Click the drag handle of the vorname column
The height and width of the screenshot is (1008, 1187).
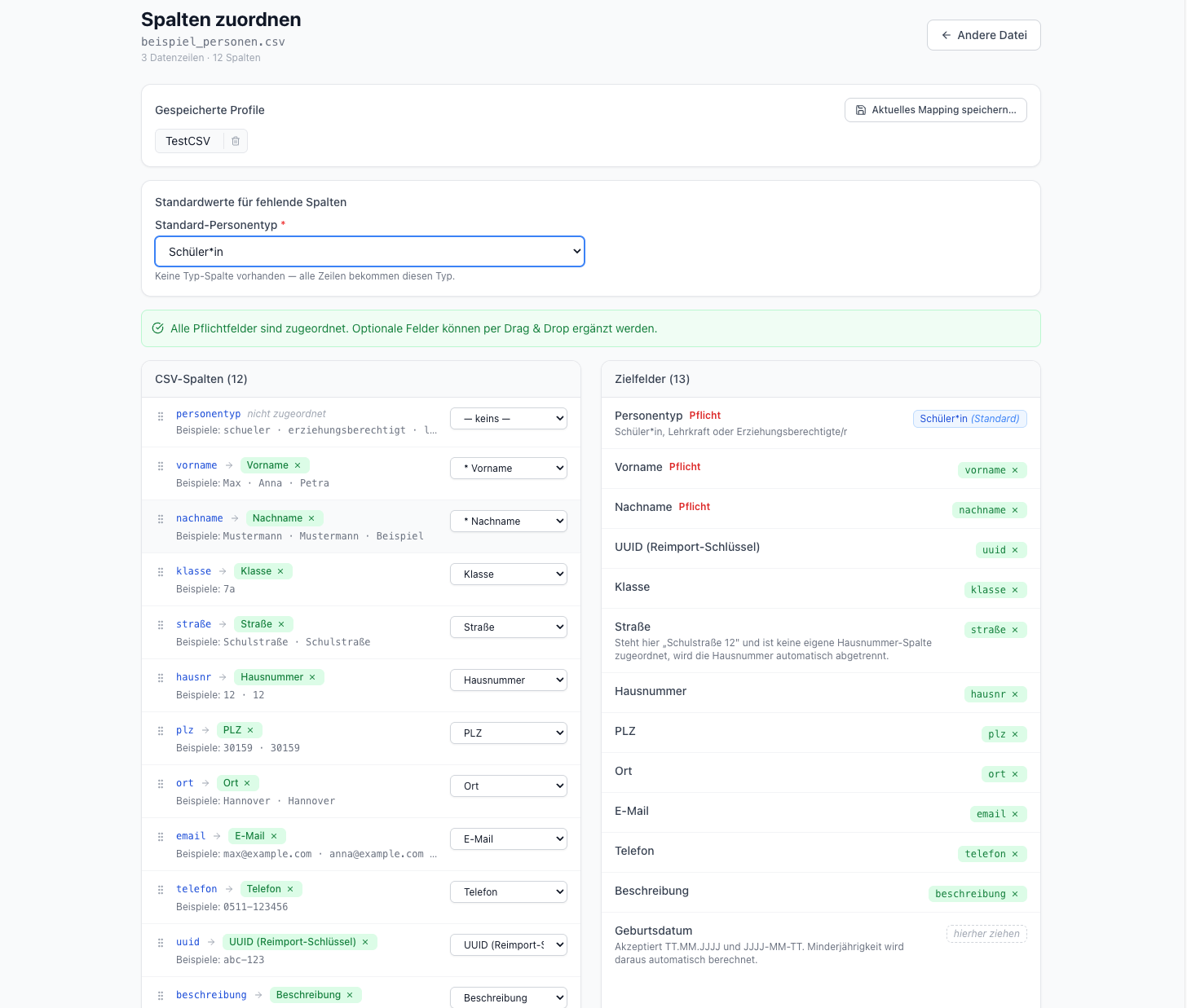coord(161,466)
